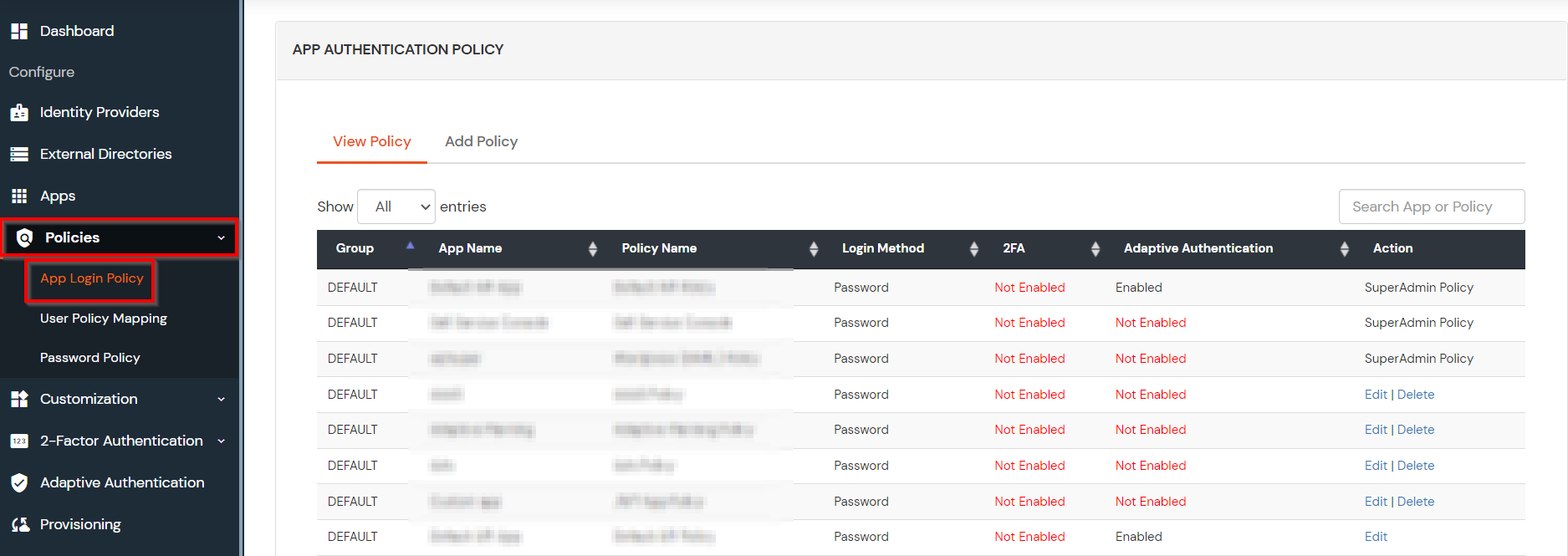Click Edit in the last row

pyautogui.click(x=1376, y=537)
